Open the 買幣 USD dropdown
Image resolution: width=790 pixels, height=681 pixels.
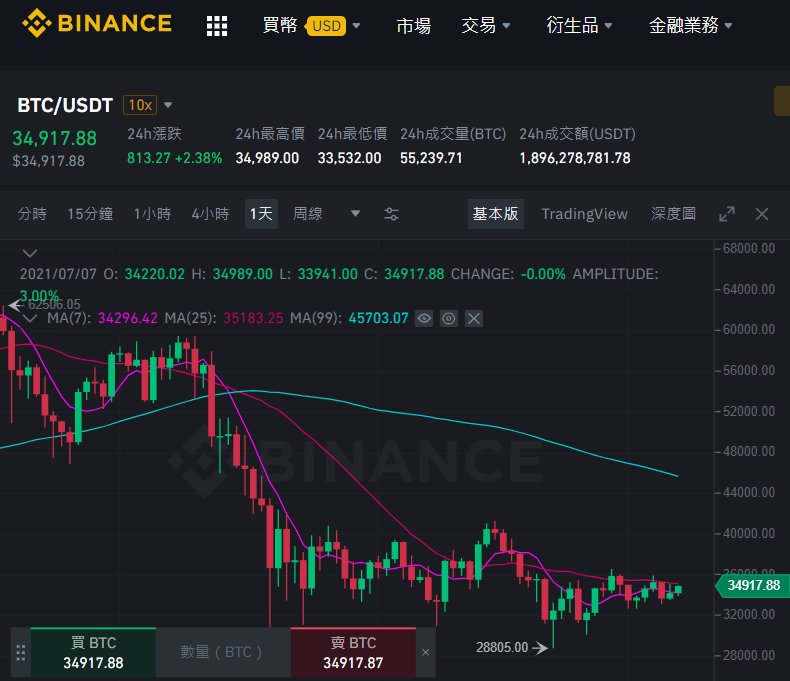tap(311, 25)
